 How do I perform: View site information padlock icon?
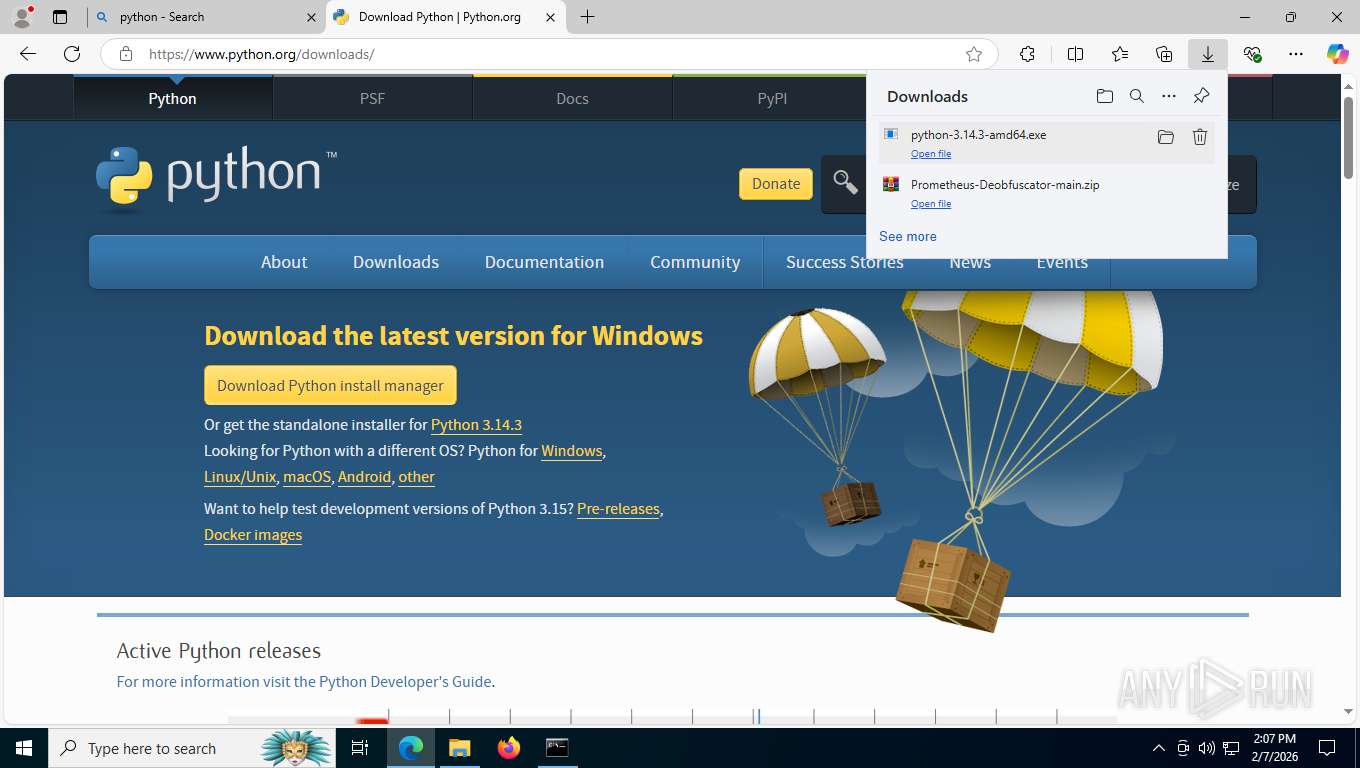[x=125, y=54]
